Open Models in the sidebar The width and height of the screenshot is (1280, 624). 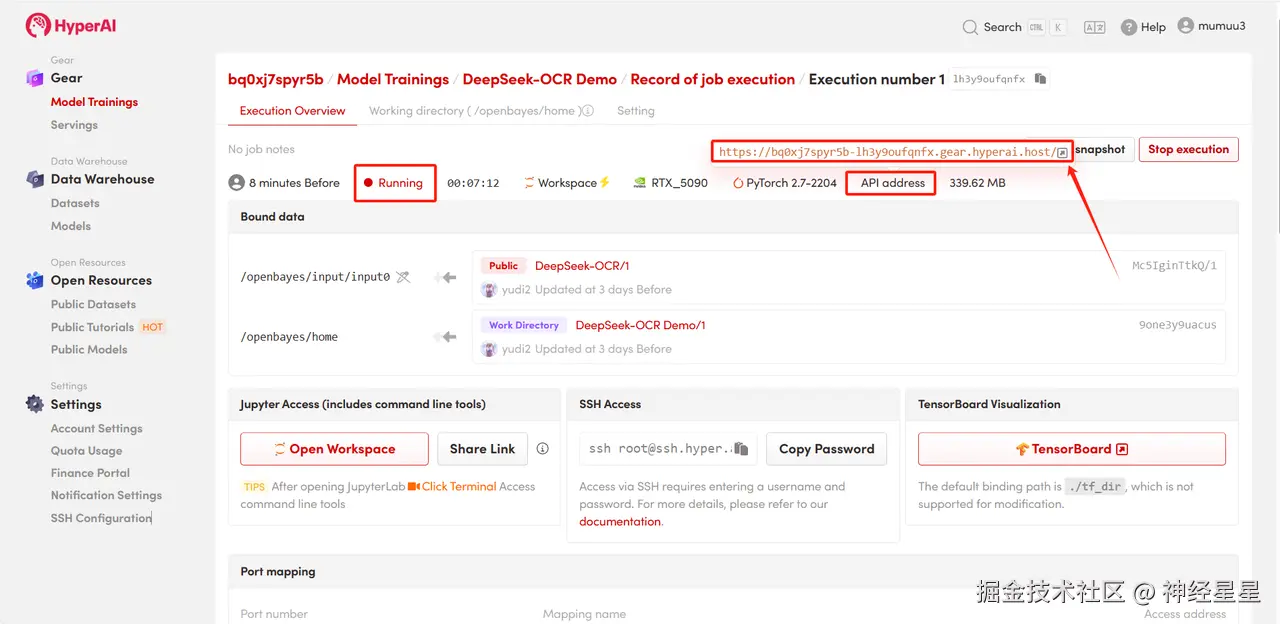(71, 226)
